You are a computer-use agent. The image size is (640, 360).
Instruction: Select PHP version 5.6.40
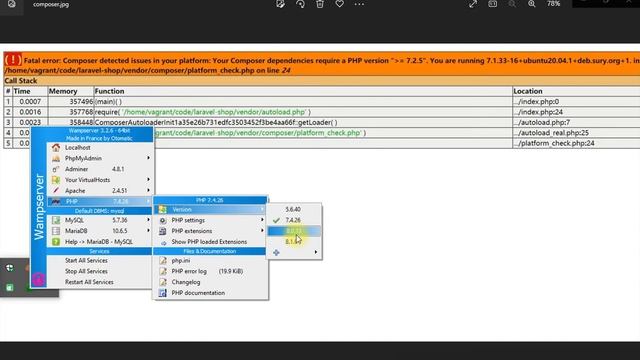coord(294,209)
